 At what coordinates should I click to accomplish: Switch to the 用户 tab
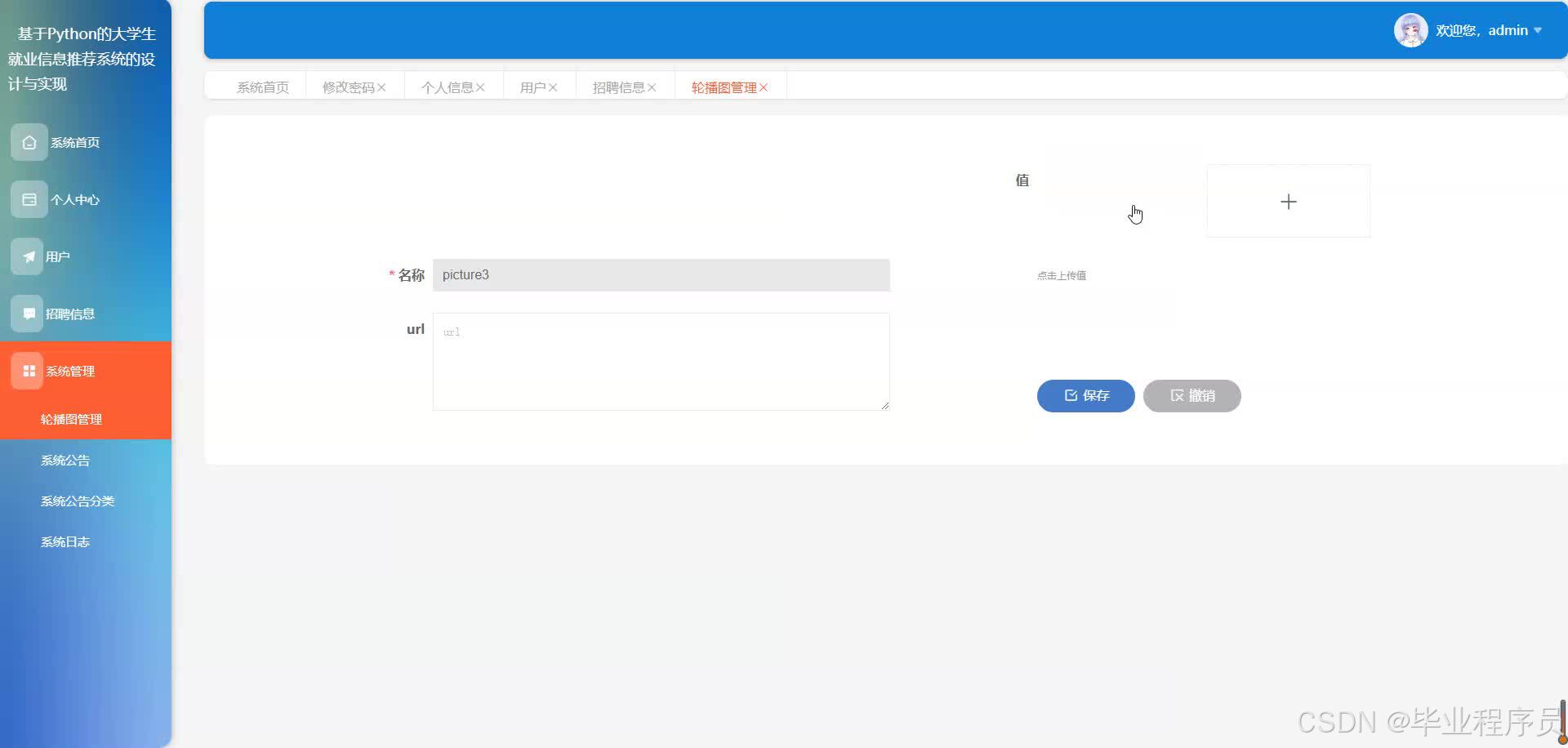[533, 87]
